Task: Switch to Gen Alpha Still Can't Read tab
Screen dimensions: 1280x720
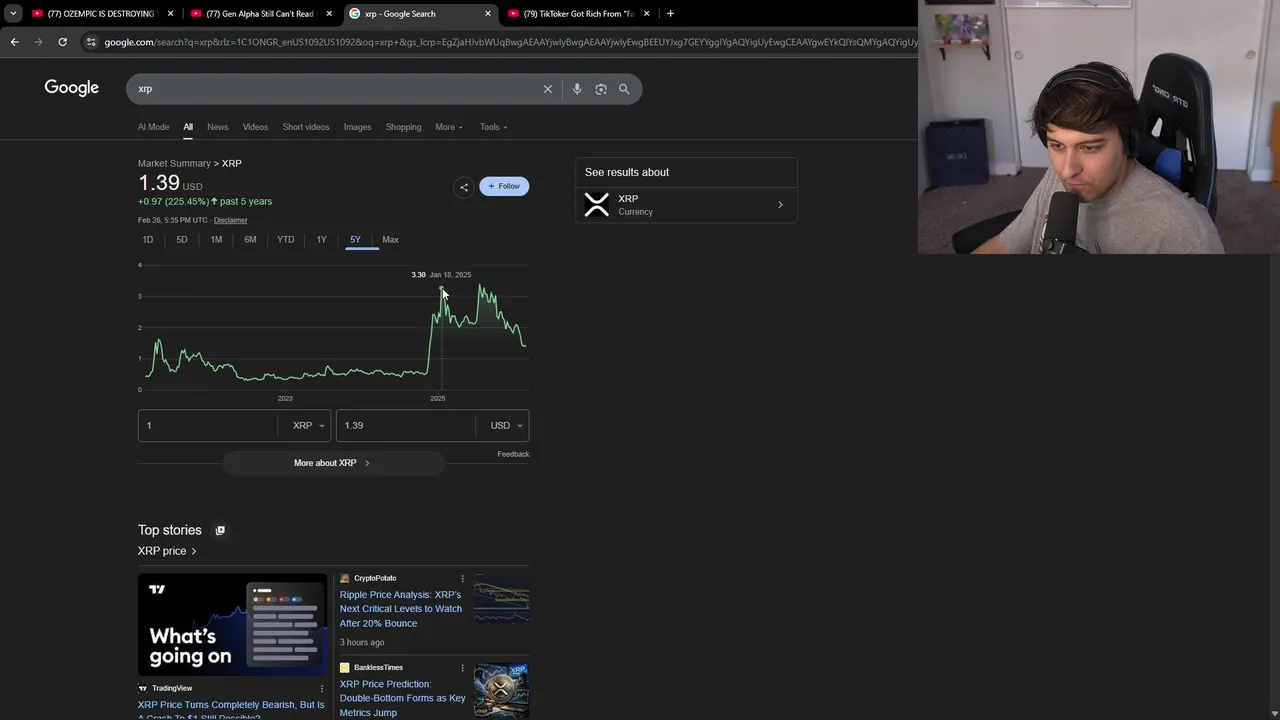Action: [x=259, y=14]
